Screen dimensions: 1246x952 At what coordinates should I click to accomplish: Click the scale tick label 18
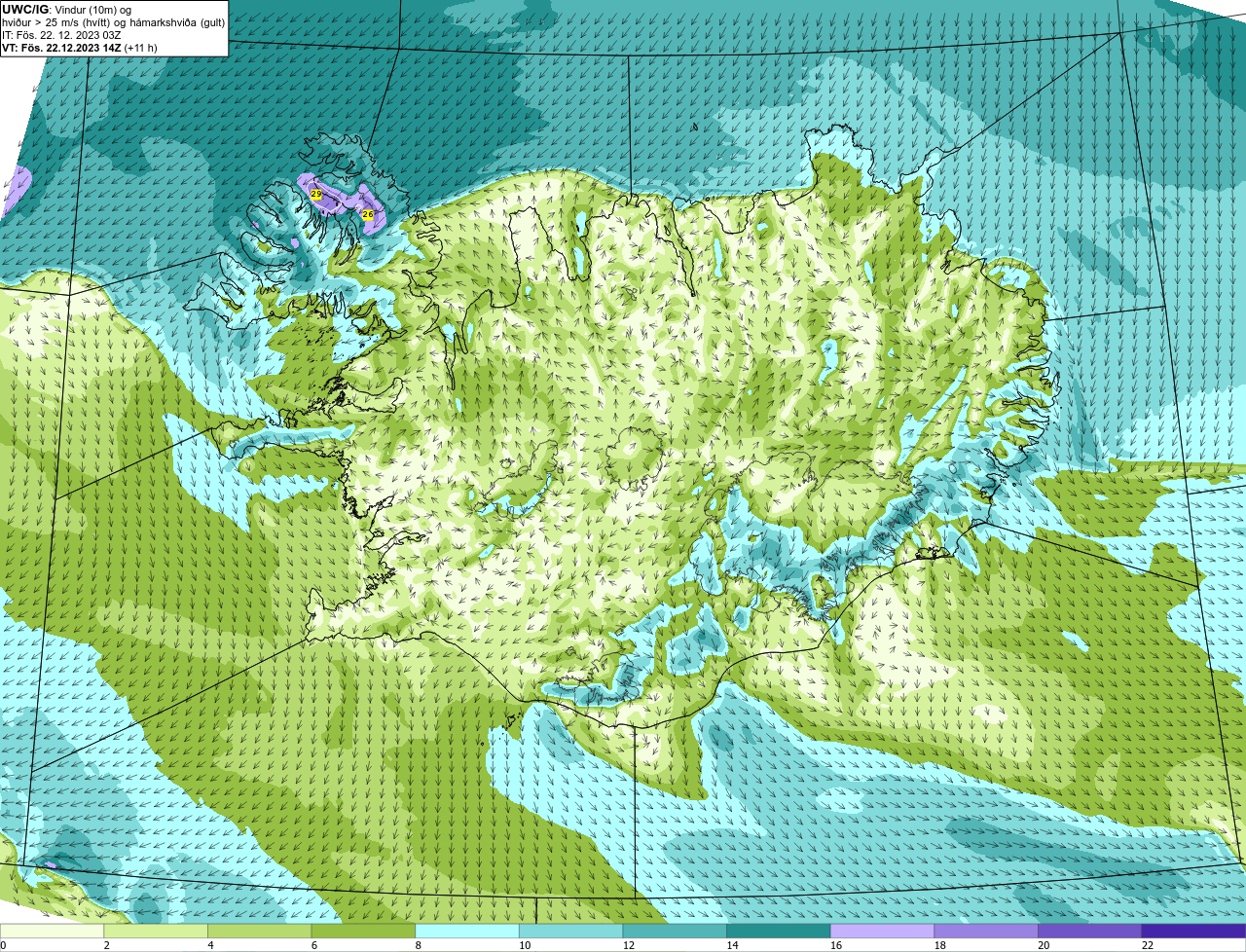tap(940, 945)
